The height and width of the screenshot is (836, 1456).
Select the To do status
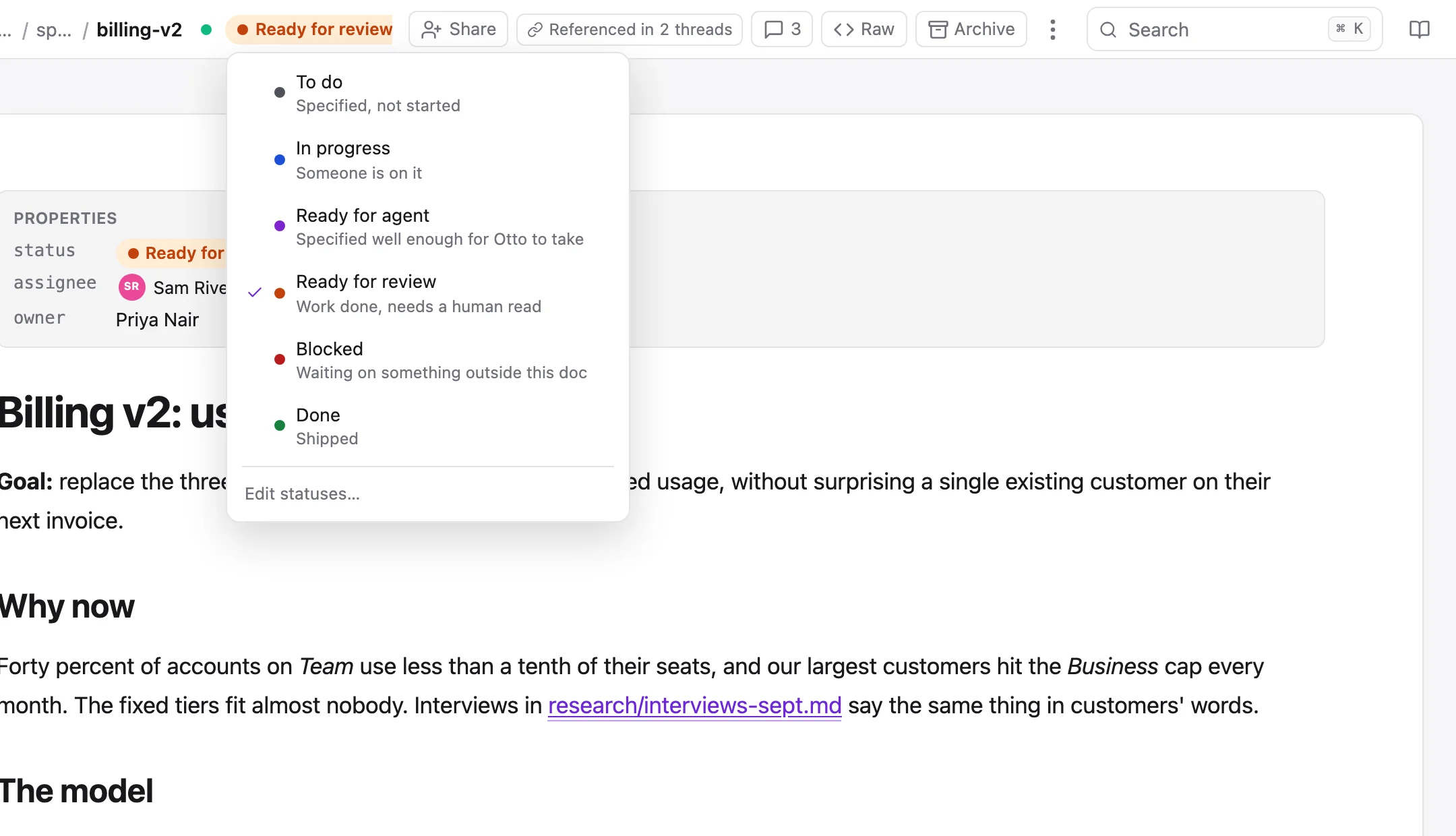428,93
